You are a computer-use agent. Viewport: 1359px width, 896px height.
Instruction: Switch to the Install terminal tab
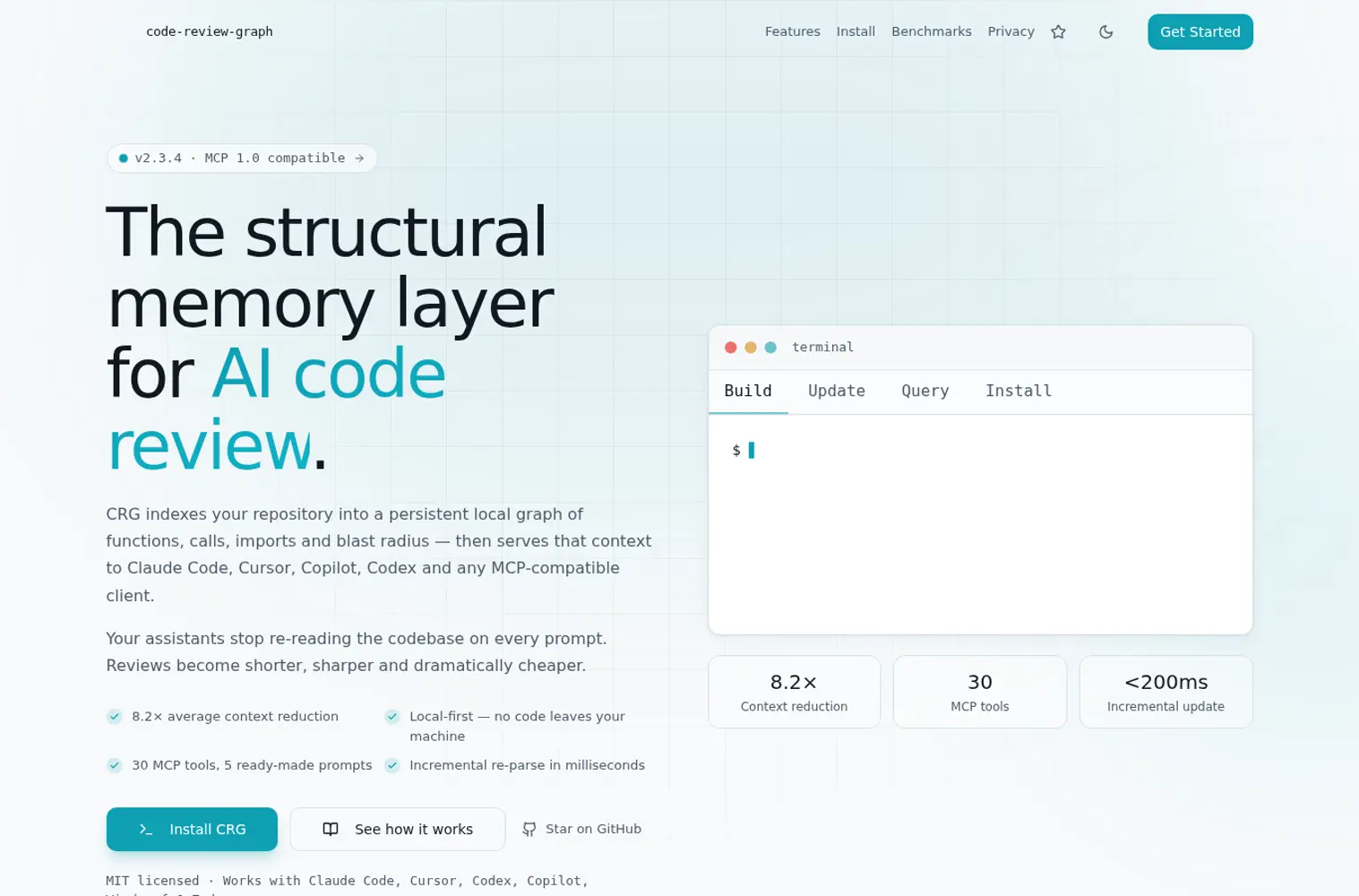(1018, 391)
